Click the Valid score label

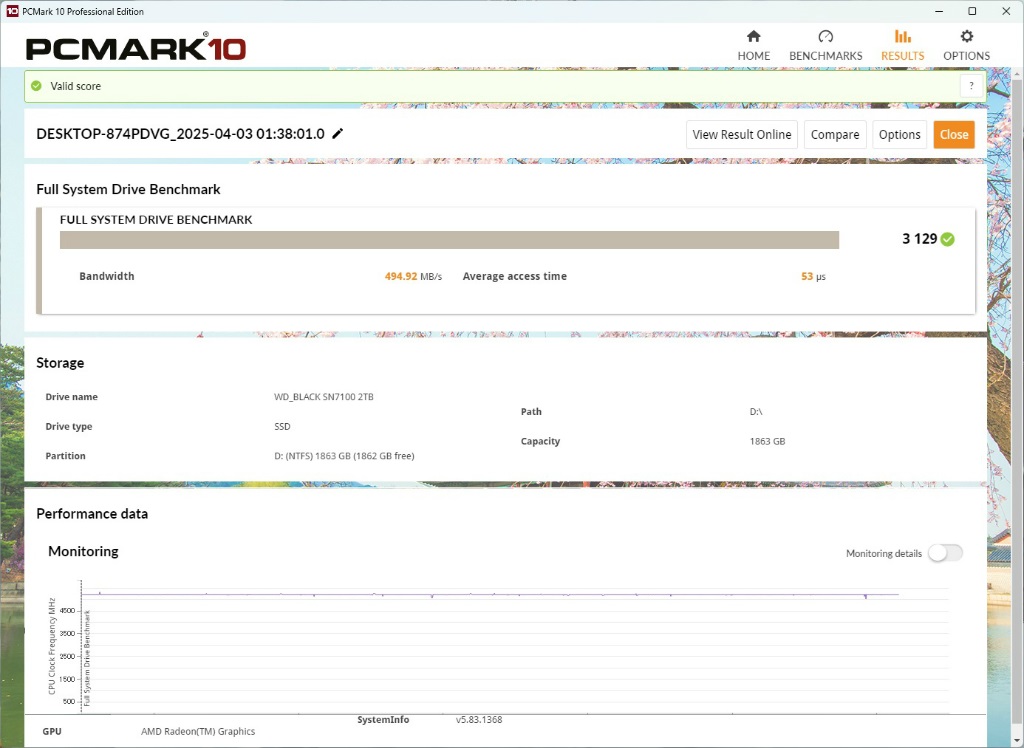tap(76, 86)
